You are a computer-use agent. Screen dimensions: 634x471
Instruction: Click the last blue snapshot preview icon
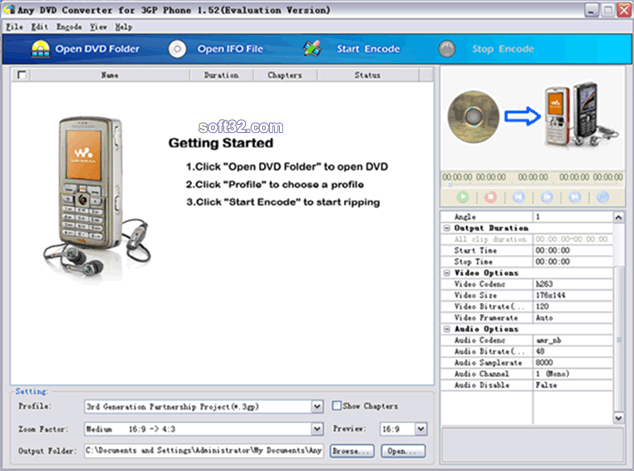[602, 197]
